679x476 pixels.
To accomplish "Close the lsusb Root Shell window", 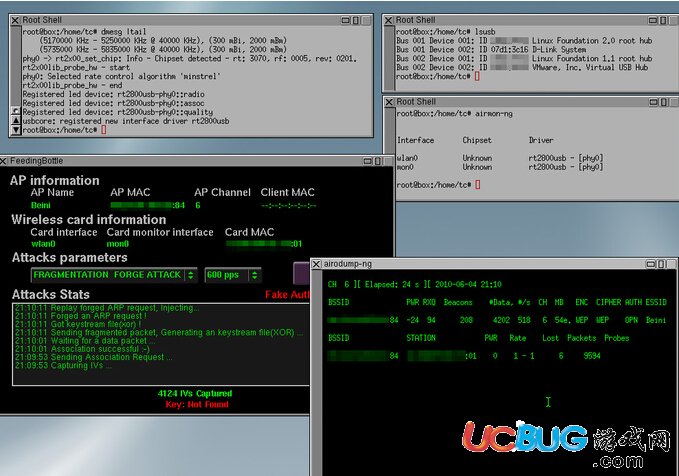I will point(389,20).
